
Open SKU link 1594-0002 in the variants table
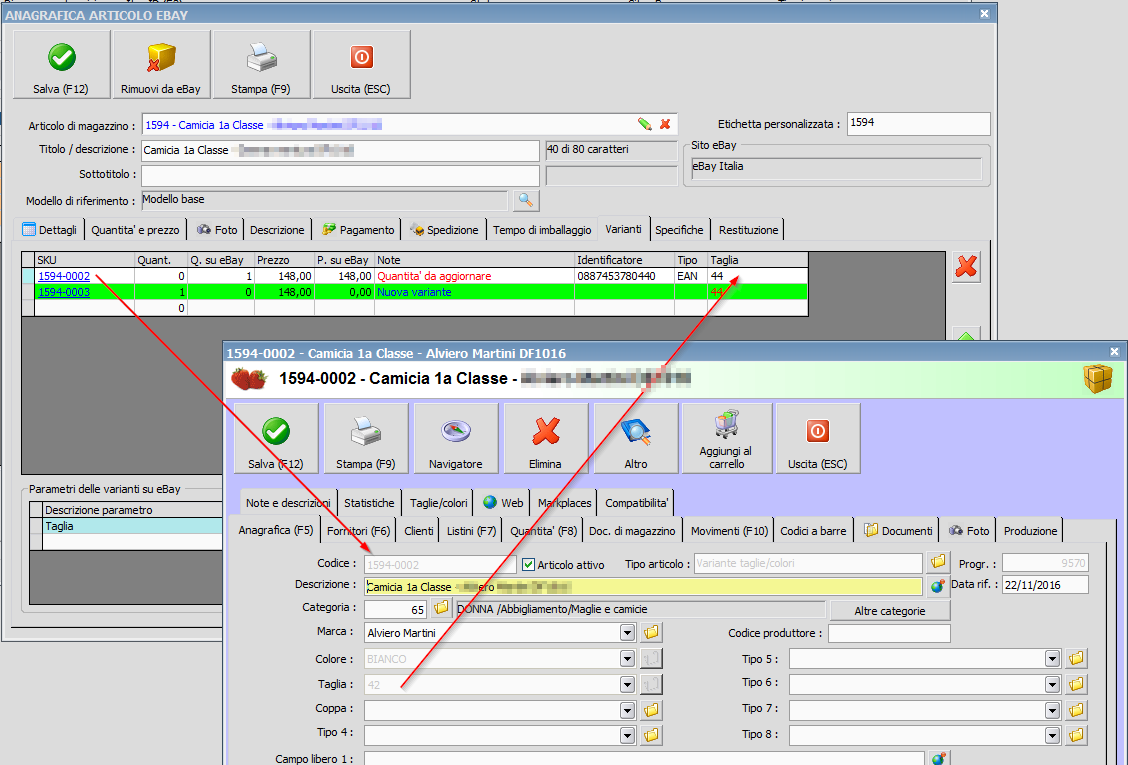point(64,276)
